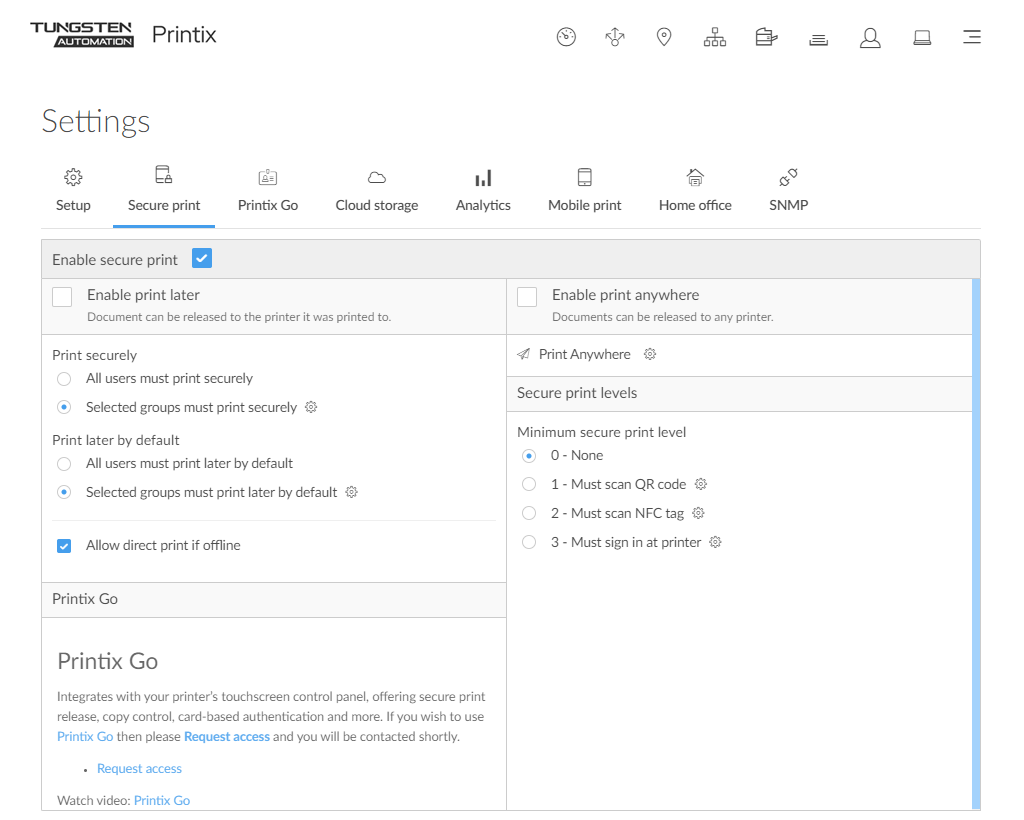Click the location pin icon in header
This screenshot has height=820, width=1024.
tap(664, 38)
